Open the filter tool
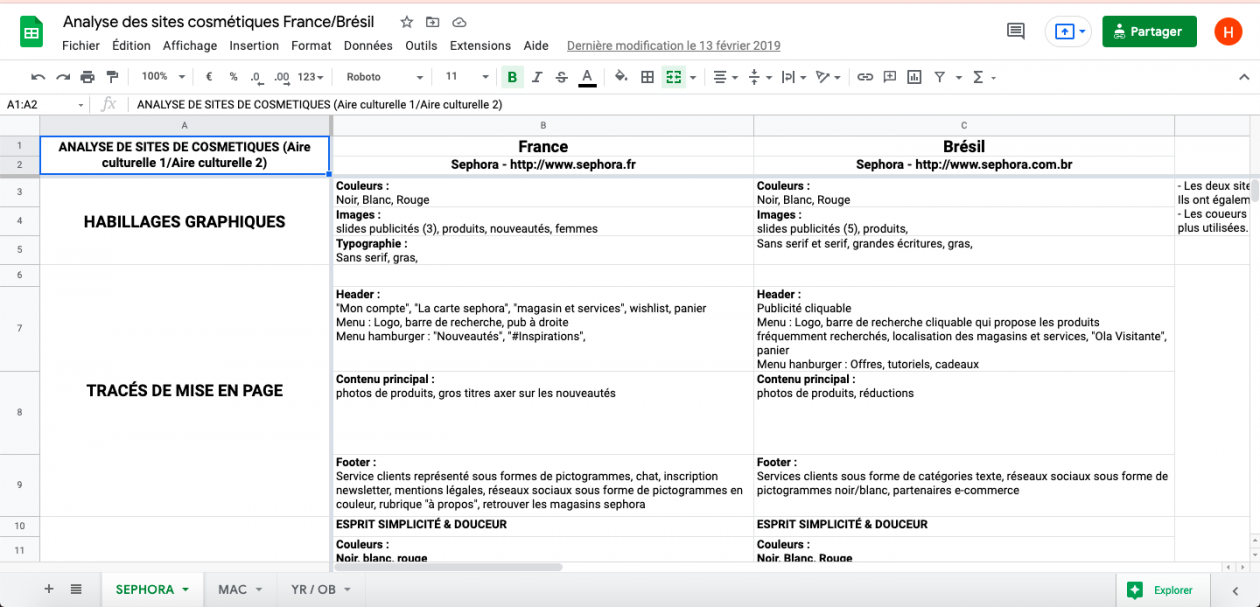The image size is (1260, 607). click(x=941, y=76)
